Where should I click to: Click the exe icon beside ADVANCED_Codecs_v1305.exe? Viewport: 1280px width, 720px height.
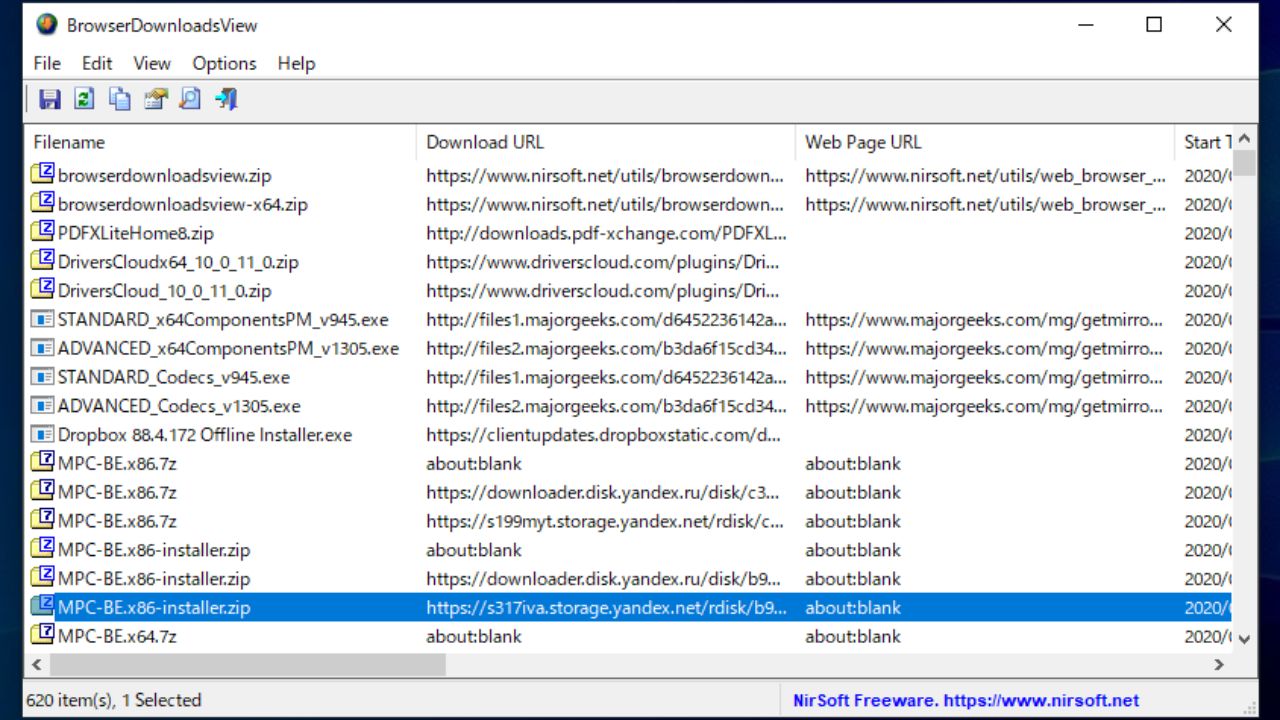click(x=42, y=406)
